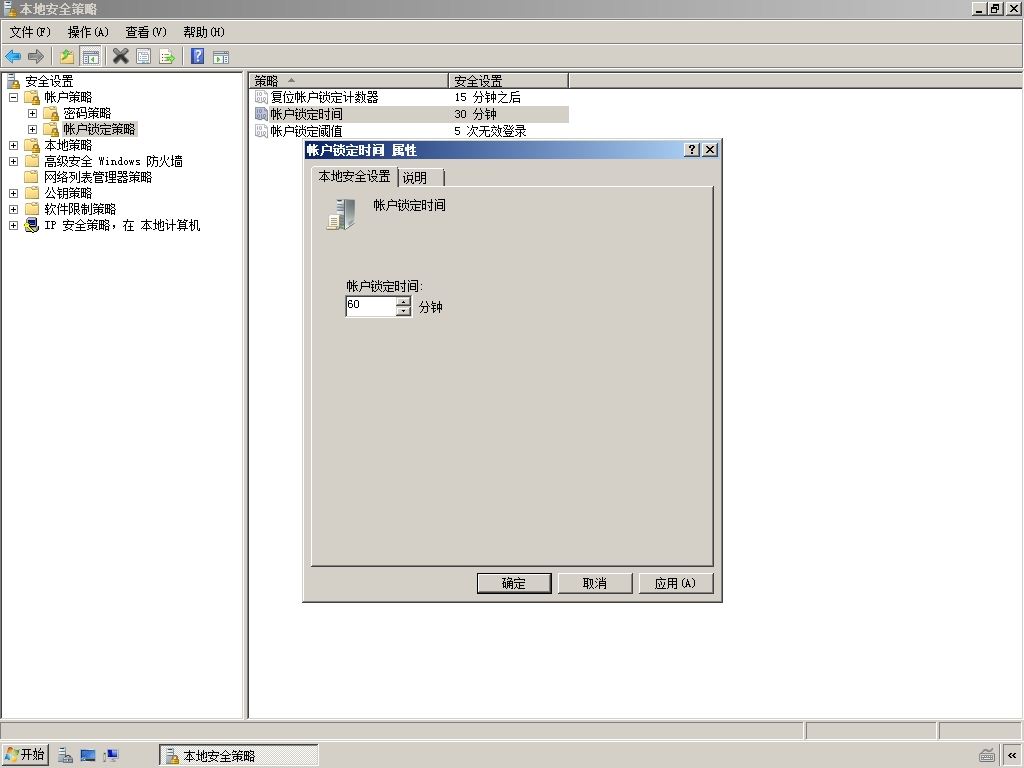The width and height of the screenshot is (1024, 768).
Task: Expand 高级安全 Windows 防火墙 node
Action: click(x=13, y=161)
